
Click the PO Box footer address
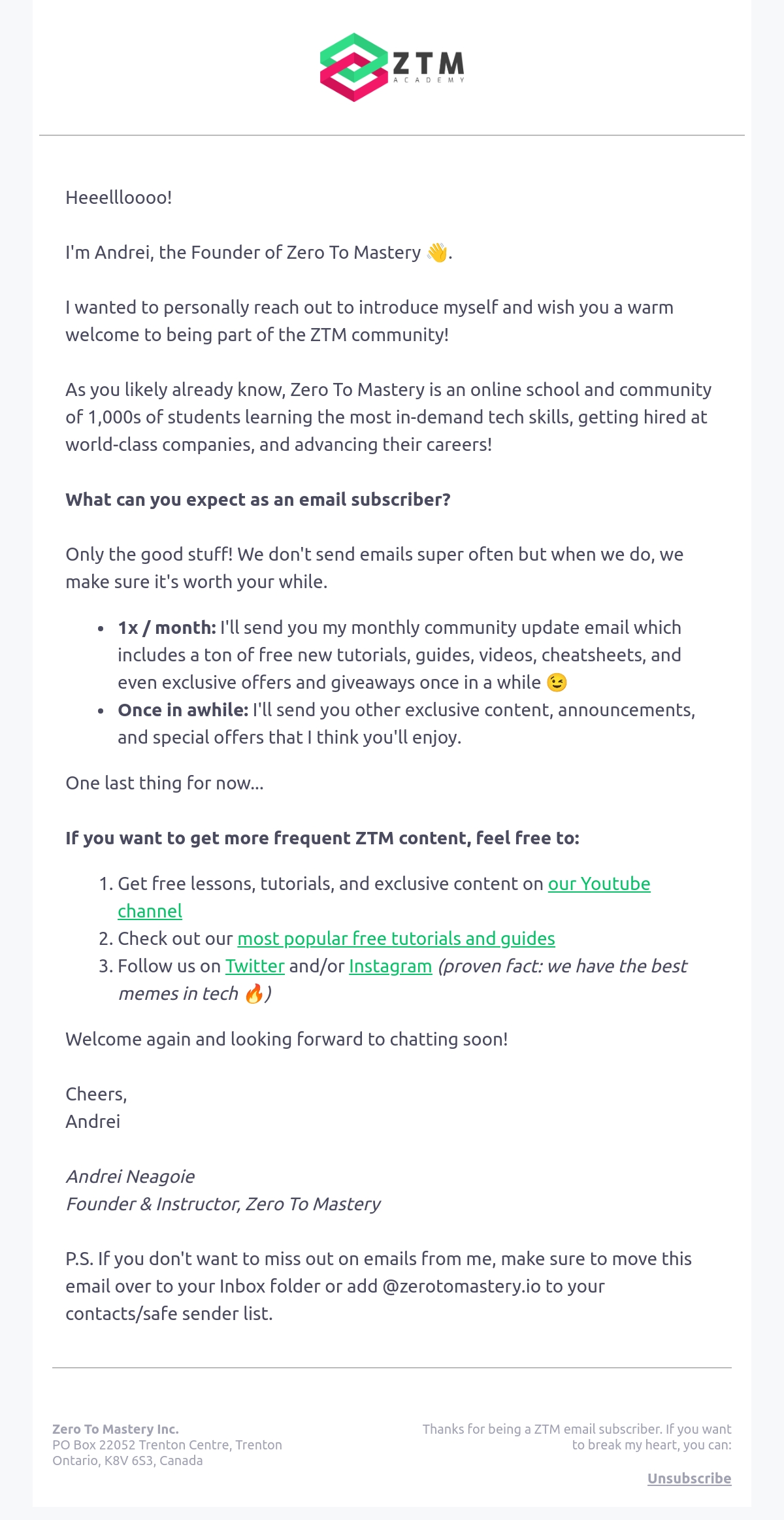pyautogui.click(x=167, y=1453)
